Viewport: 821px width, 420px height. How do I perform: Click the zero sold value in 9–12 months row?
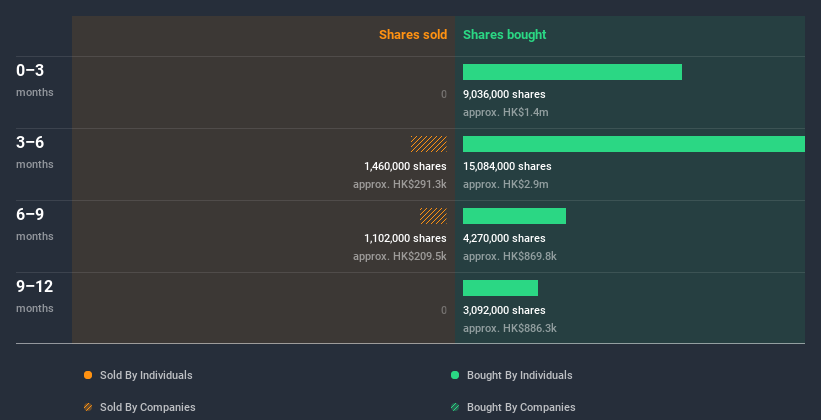(444, 310)
